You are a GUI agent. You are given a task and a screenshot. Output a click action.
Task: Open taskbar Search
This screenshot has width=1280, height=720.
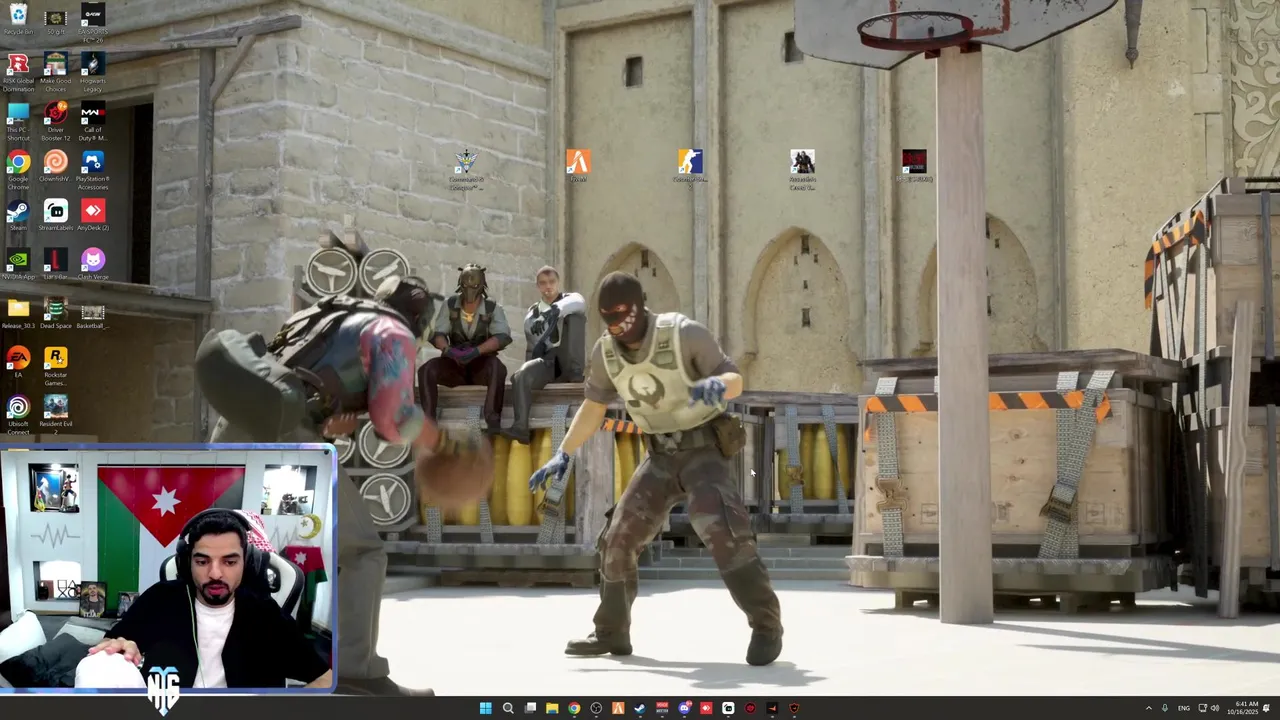point(508,708)
